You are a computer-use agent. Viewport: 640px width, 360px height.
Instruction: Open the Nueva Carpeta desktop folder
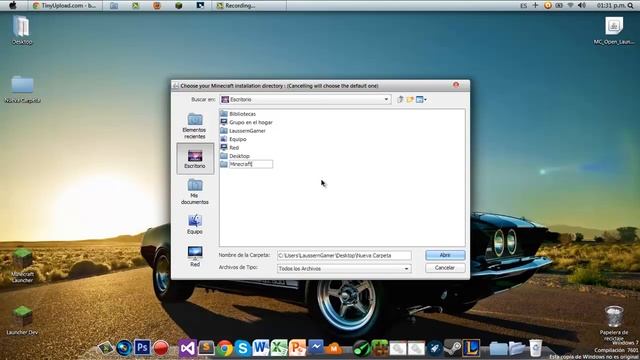[x=22, y=89]
